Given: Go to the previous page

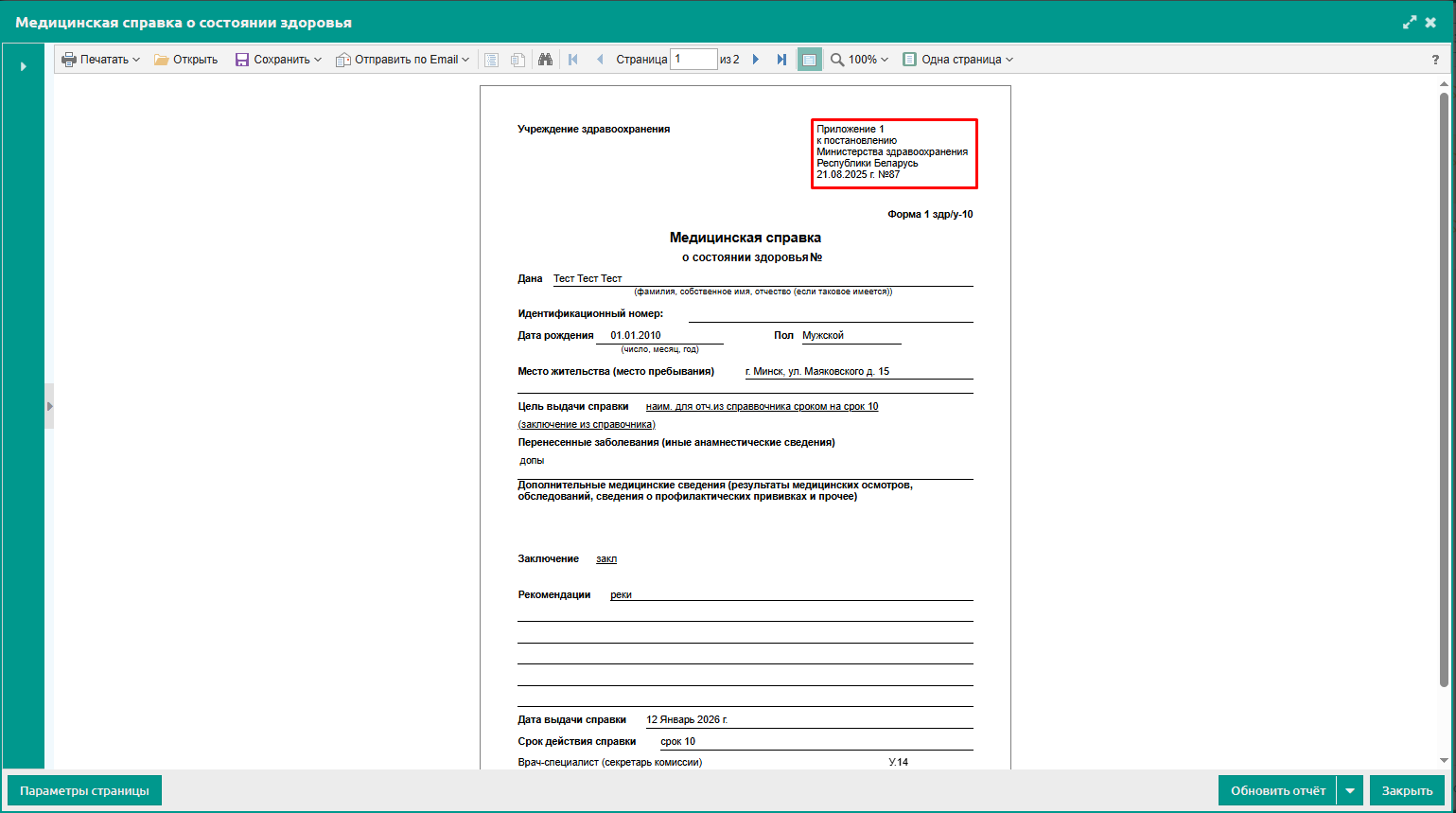Looking at the screenshot, I should [x=599, y=60].
